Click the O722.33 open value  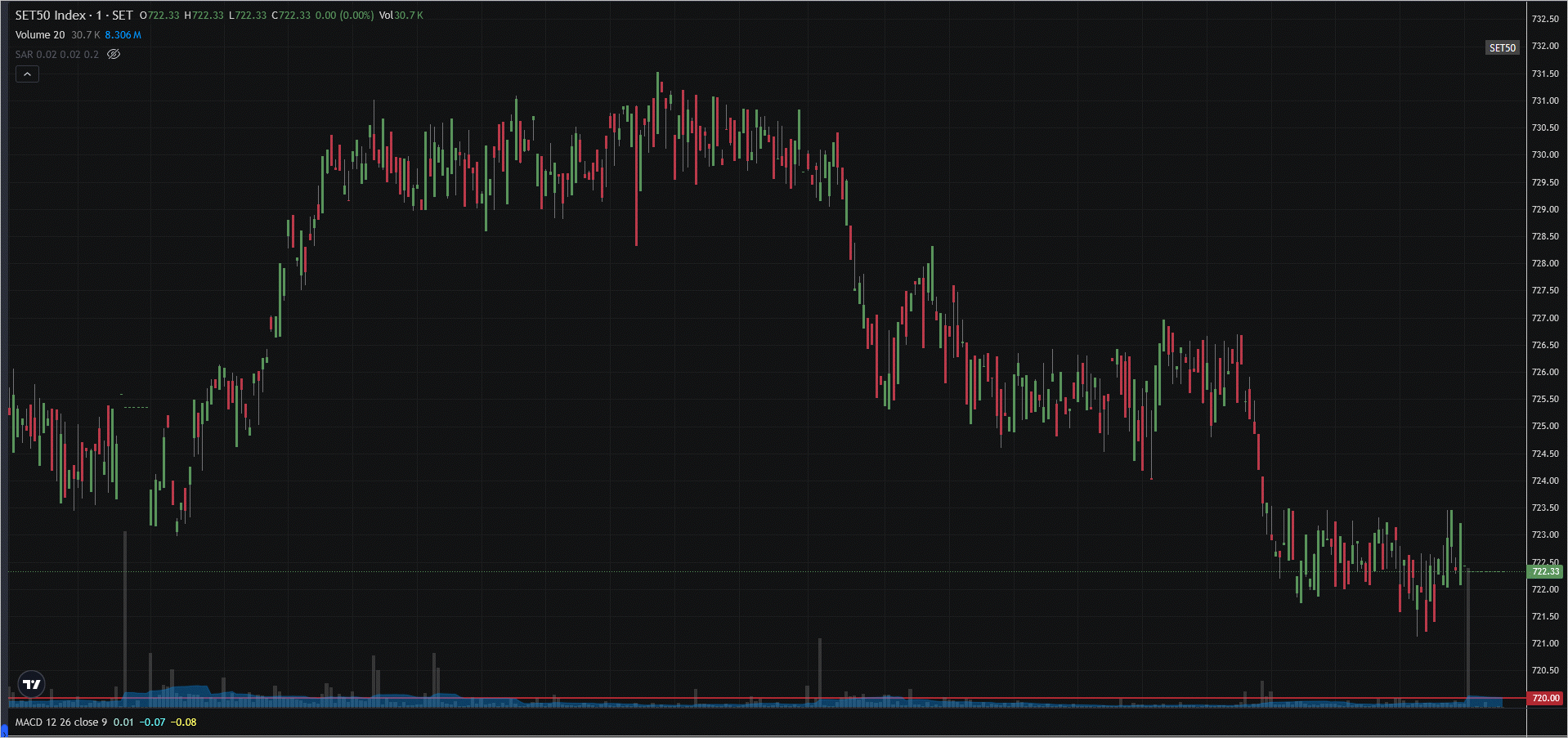159,16
